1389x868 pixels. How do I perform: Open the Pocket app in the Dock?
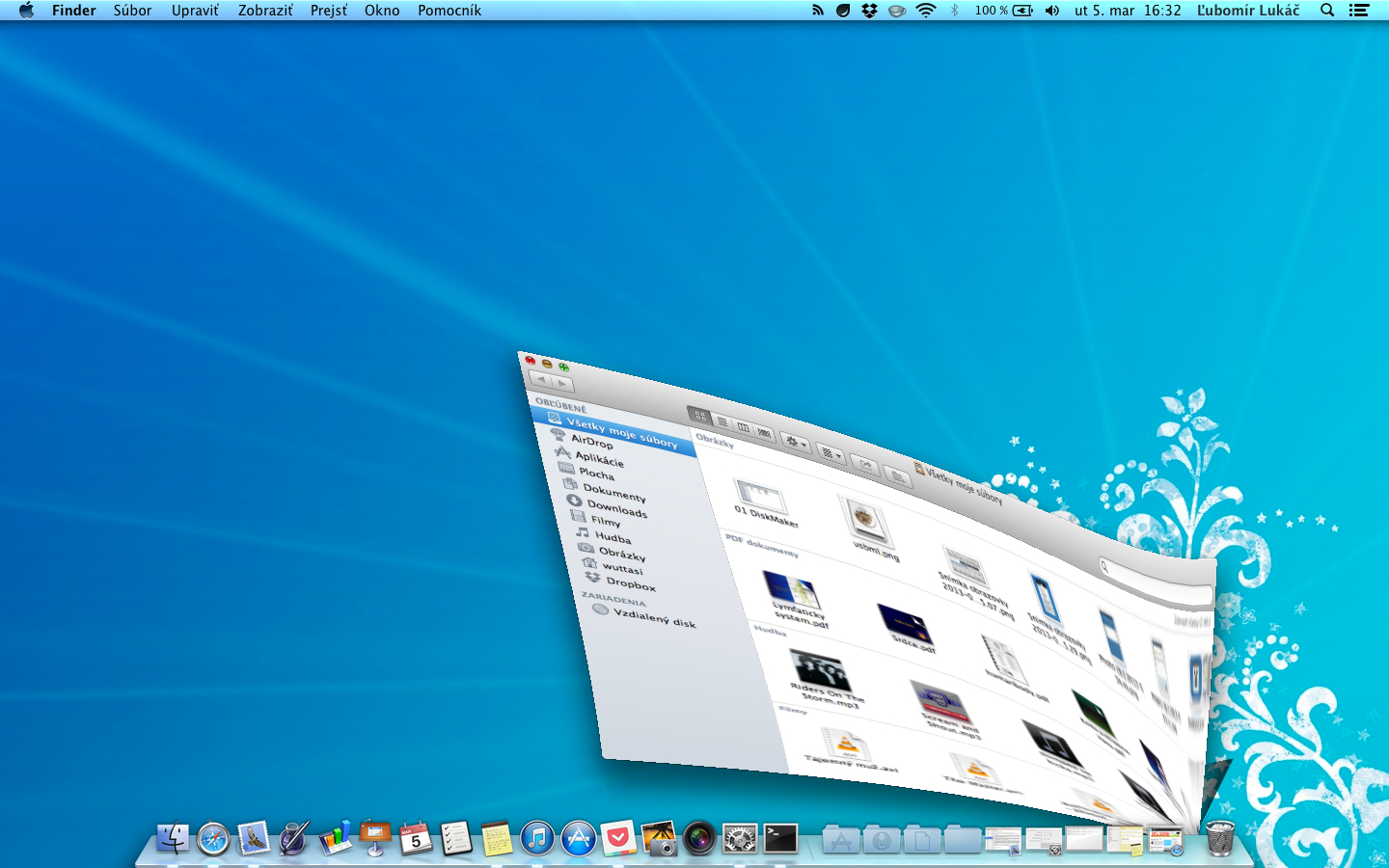(x=618, y=839)
